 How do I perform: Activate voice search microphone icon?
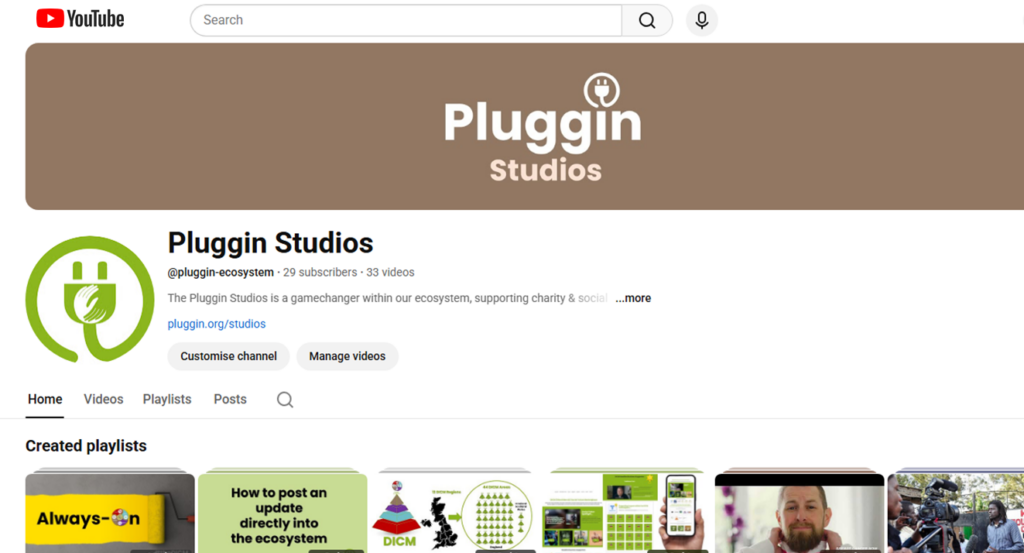702,20
